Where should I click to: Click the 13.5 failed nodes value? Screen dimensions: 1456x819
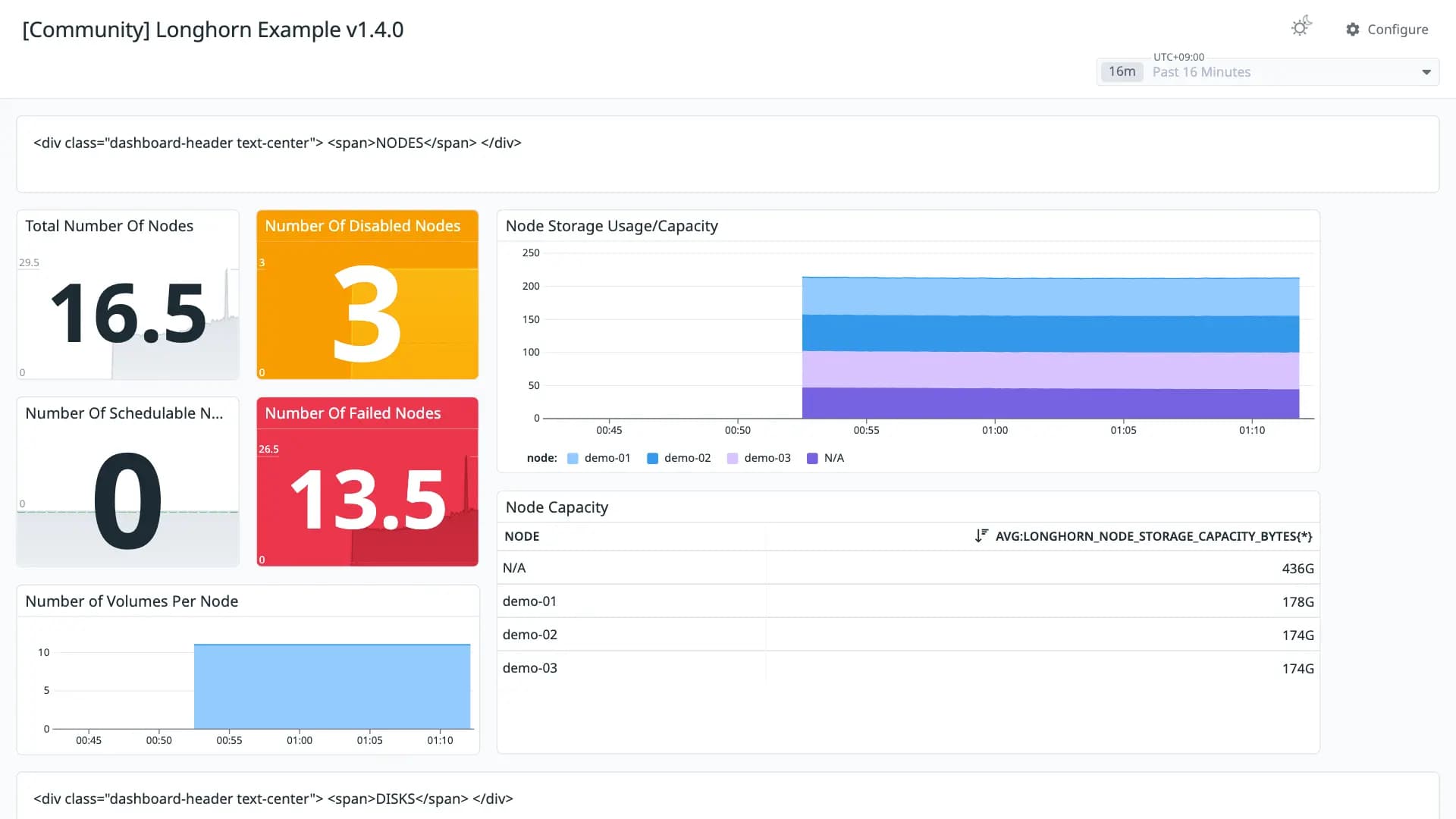pos(368,500)
